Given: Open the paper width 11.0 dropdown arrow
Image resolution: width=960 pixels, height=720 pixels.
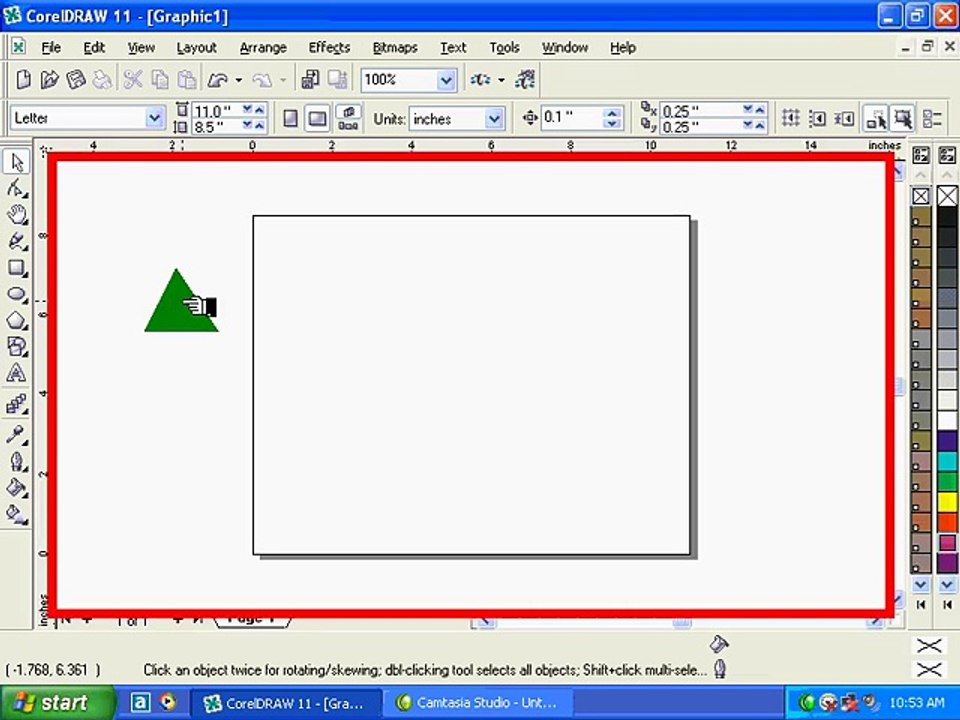Looking at the screenshot, I should point(247,110).
